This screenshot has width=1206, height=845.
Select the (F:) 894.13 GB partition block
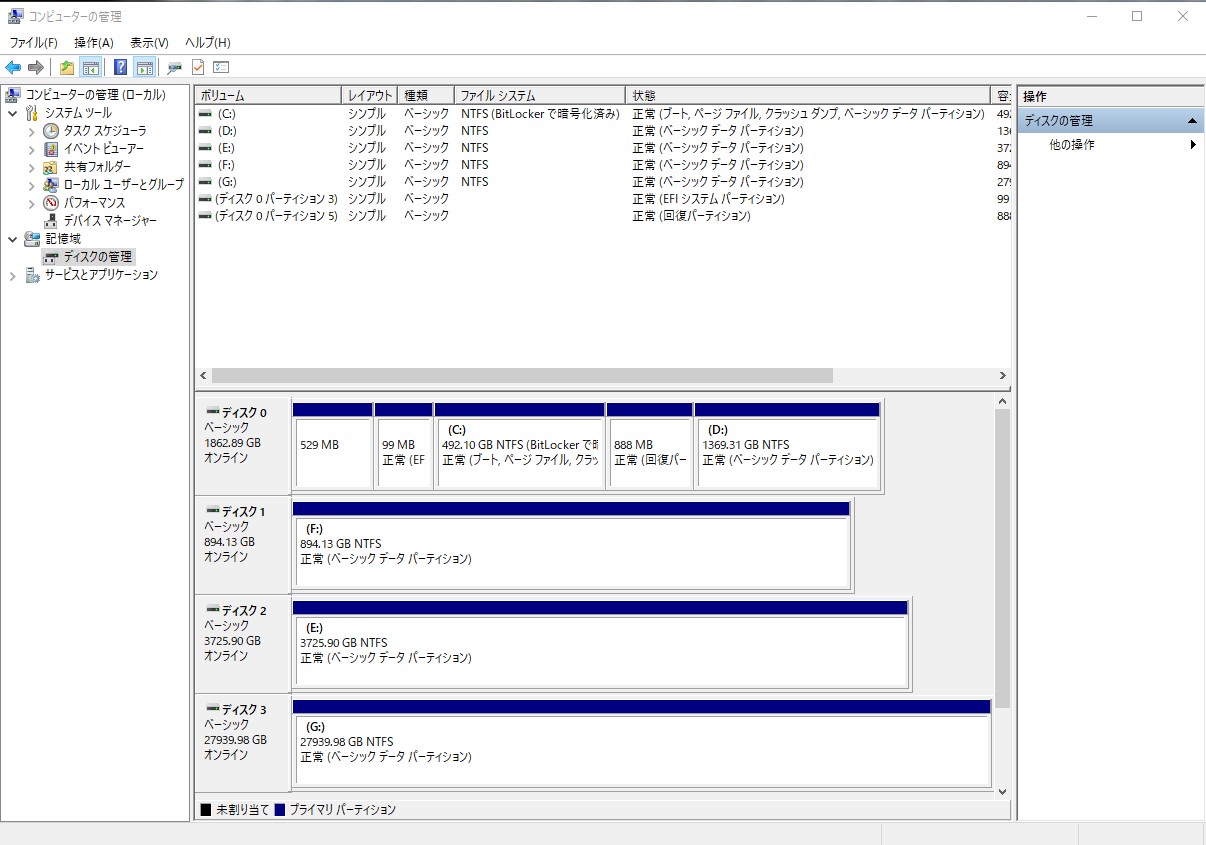tap(572, 544)
